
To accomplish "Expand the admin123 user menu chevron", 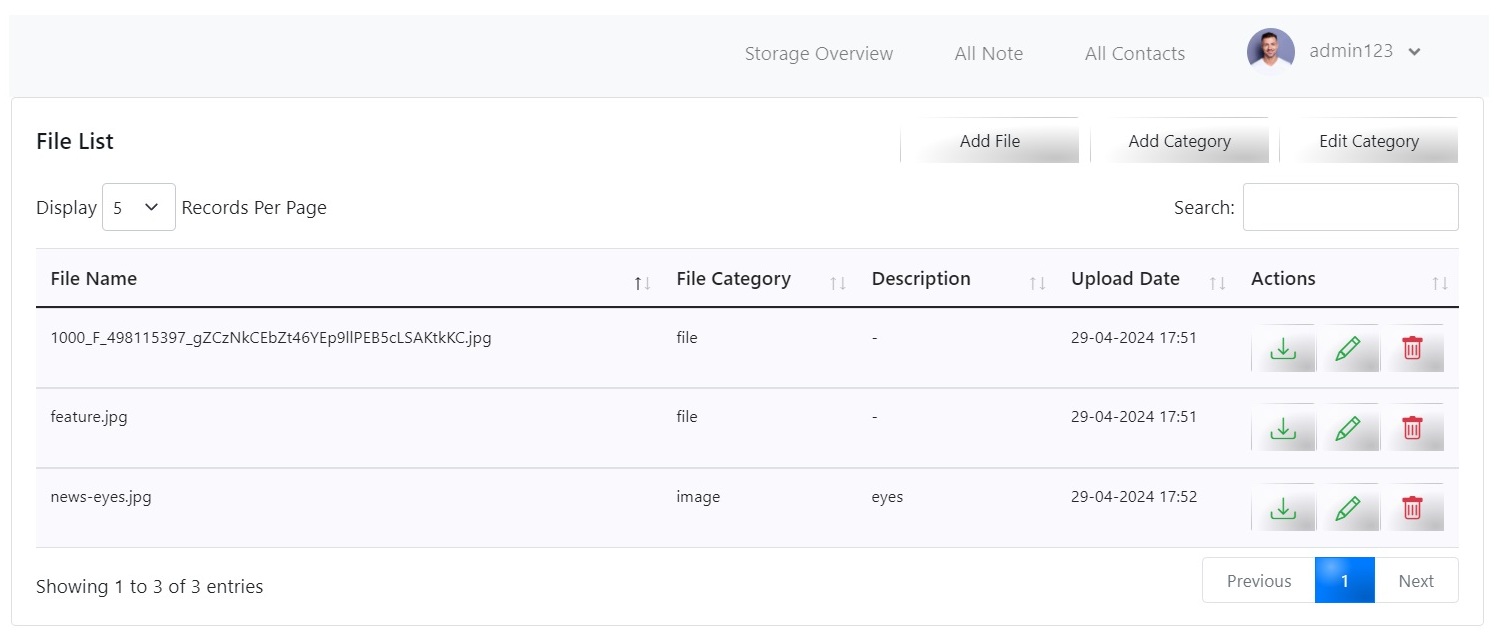I will [x=1414, y=52].
